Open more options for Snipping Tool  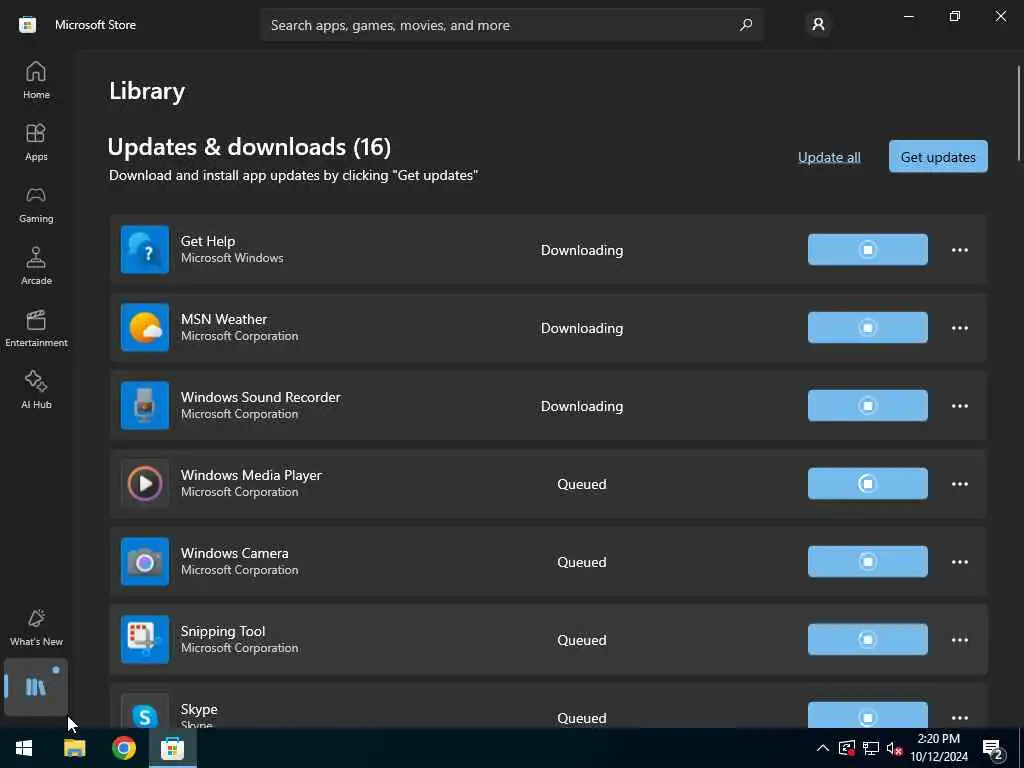pos(959,640)
